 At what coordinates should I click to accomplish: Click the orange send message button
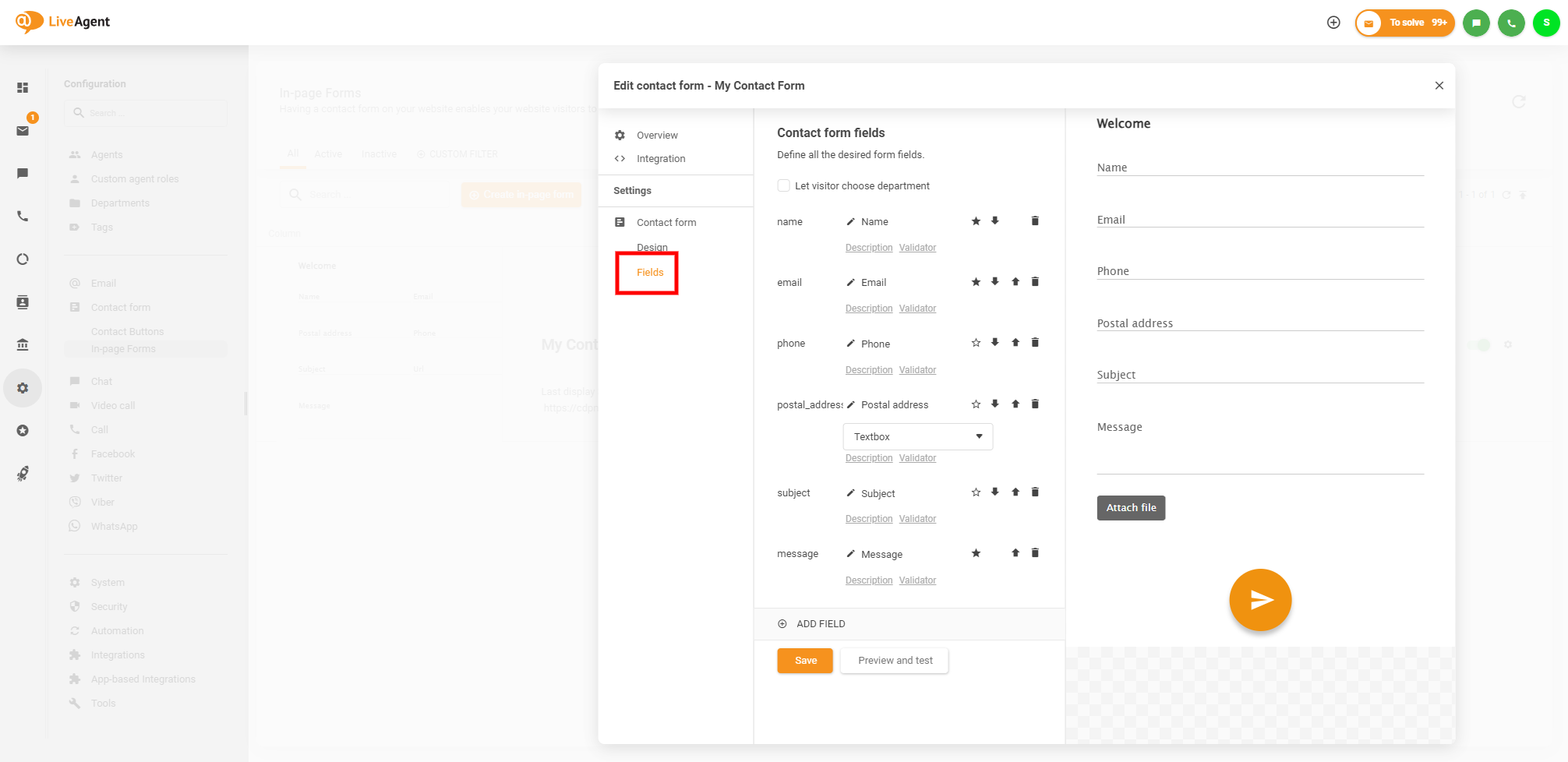1260,600
